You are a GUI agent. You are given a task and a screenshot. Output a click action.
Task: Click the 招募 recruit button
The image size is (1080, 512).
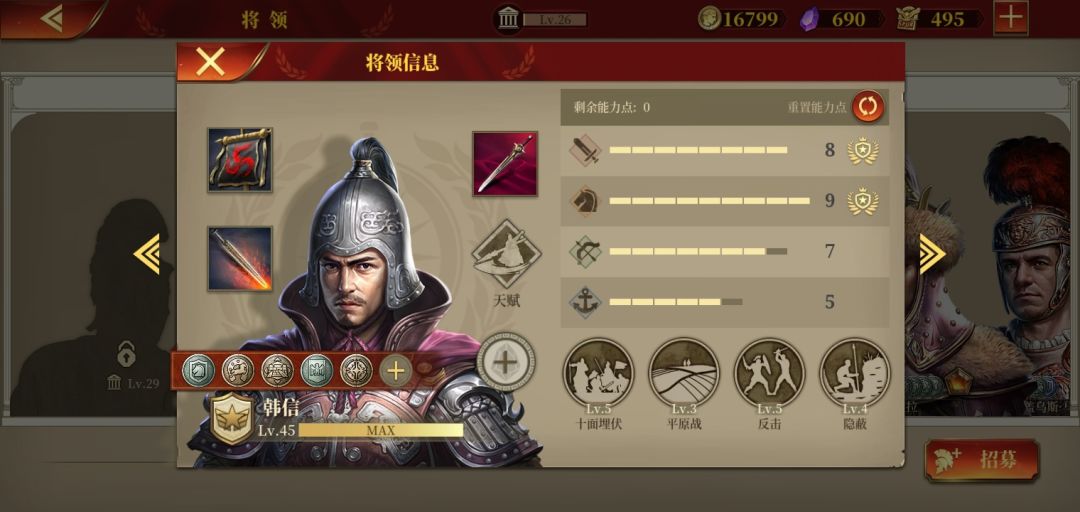(x=982, y=460)
